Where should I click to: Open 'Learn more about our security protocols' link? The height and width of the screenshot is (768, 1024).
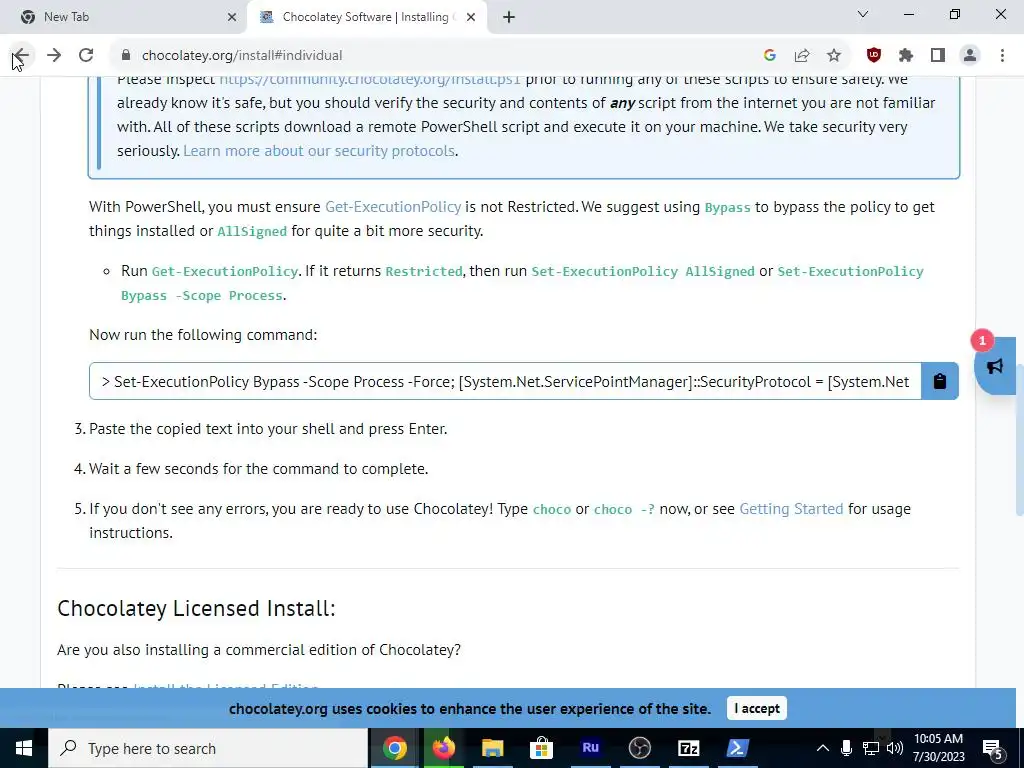click(319, 151)
